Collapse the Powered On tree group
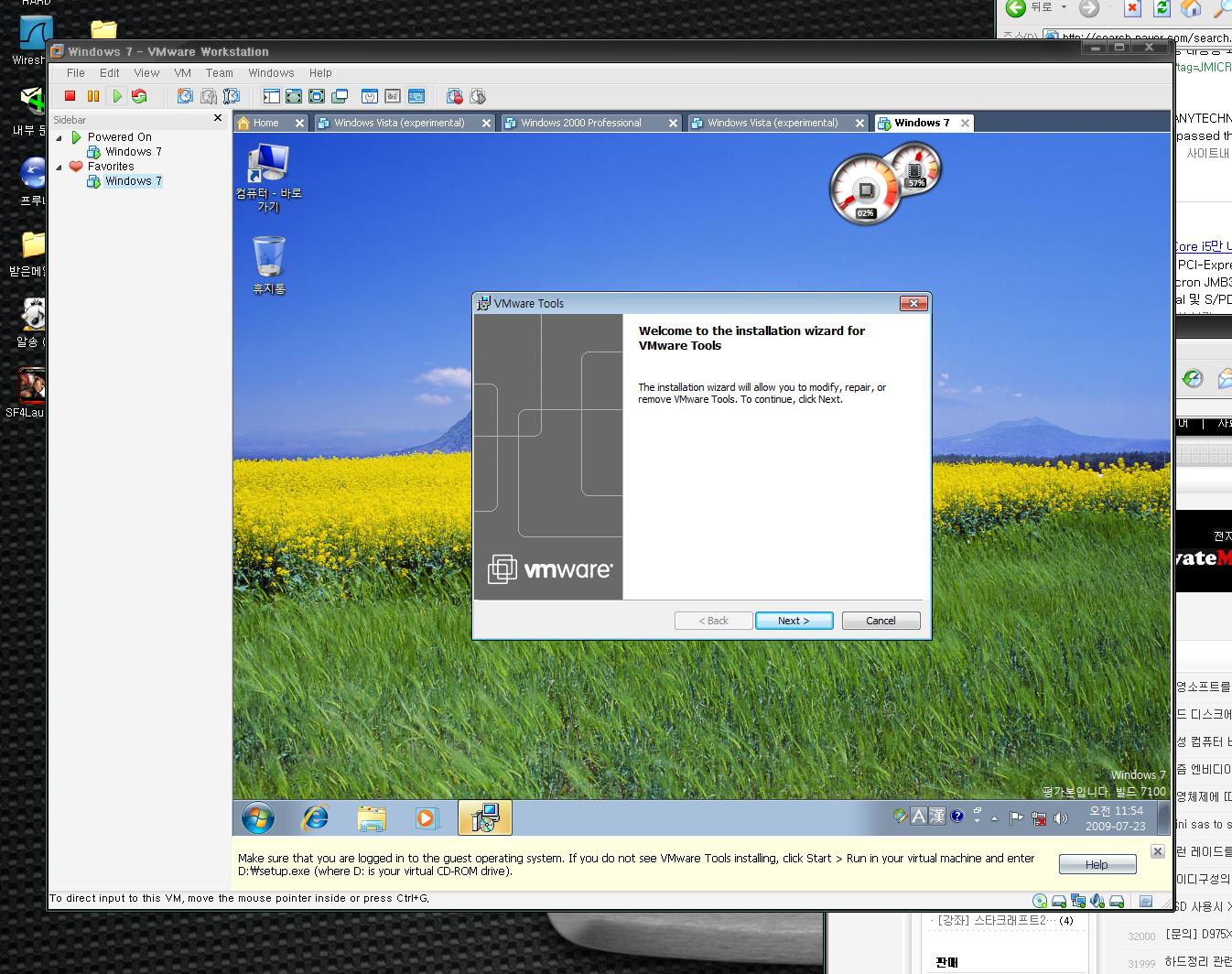The image size is (1232, 974). 59,137
